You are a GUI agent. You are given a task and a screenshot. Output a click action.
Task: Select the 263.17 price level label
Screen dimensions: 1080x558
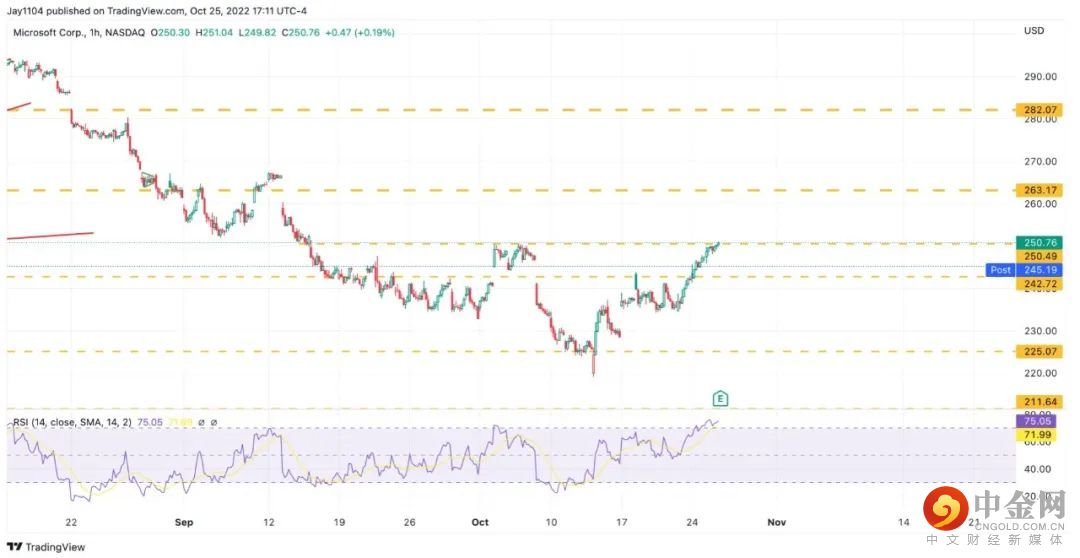[1039, 190]
